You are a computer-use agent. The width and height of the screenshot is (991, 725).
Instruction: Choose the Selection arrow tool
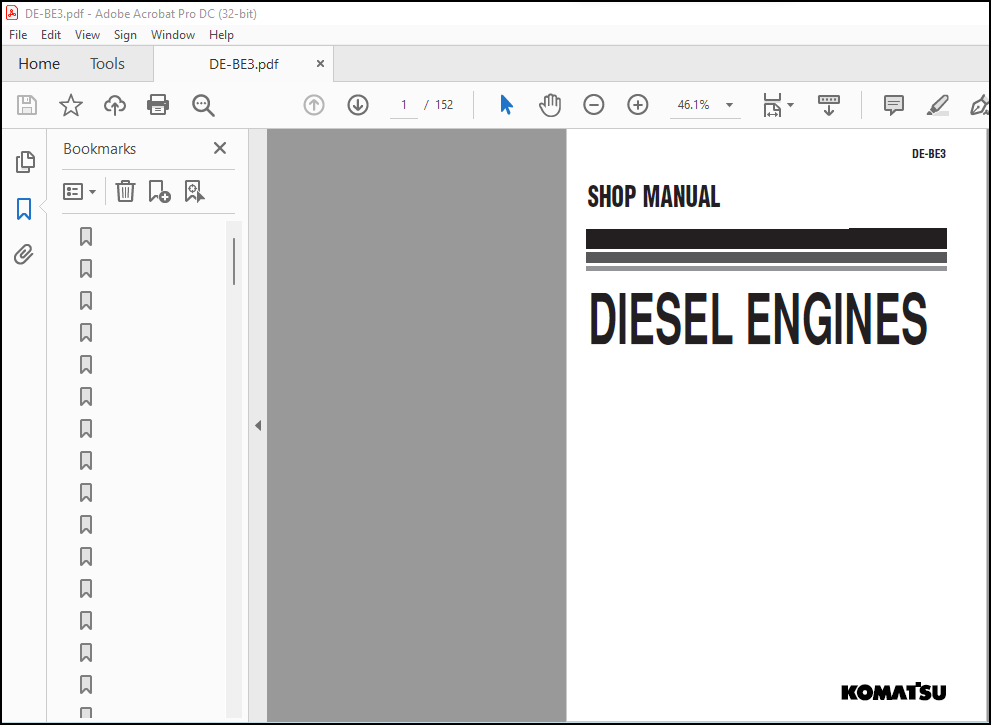point(506,105)
